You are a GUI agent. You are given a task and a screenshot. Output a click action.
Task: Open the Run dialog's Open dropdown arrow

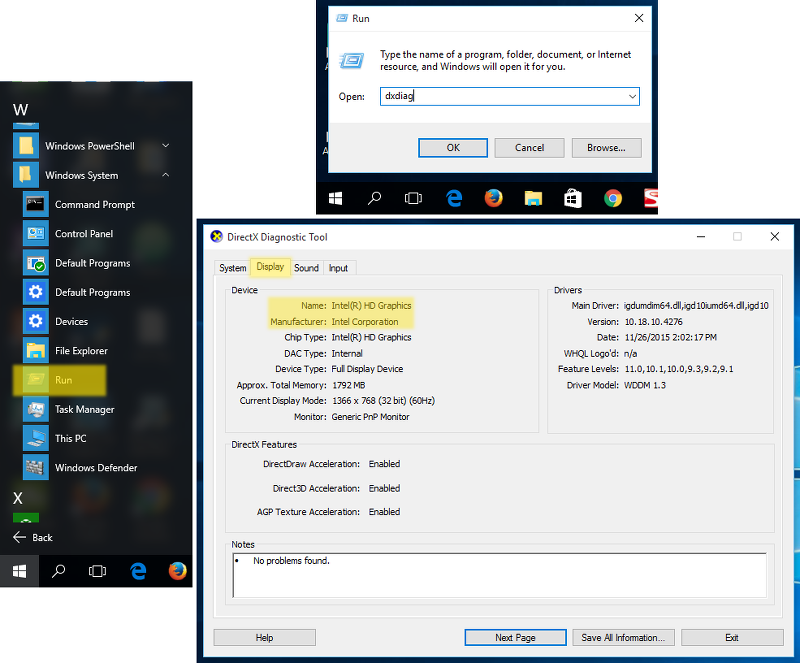[x=632, y=97]
